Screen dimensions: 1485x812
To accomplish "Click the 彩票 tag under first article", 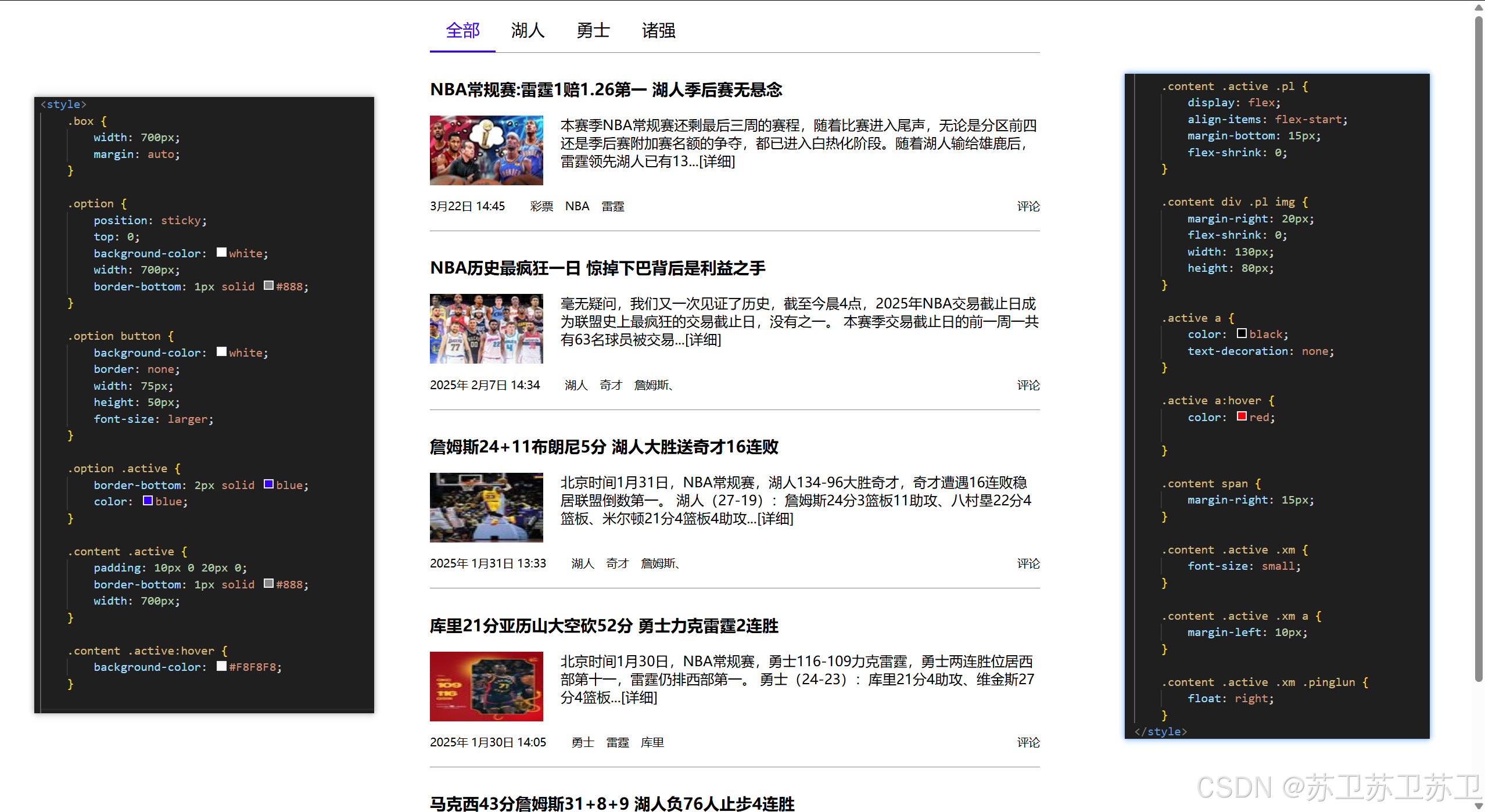I will [541, 207].
